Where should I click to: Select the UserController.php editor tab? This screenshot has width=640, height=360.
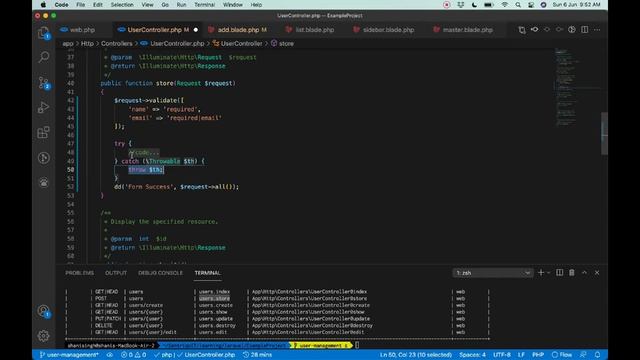coord(154,30)
